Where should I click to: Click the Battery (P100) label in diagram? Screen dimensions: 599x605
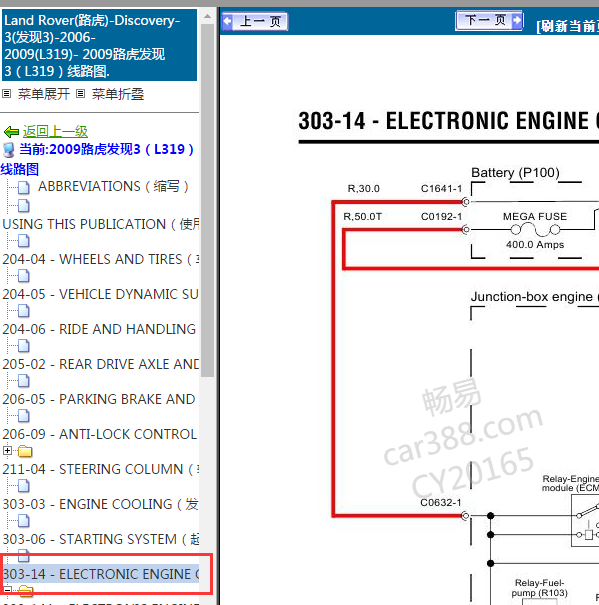515,172
